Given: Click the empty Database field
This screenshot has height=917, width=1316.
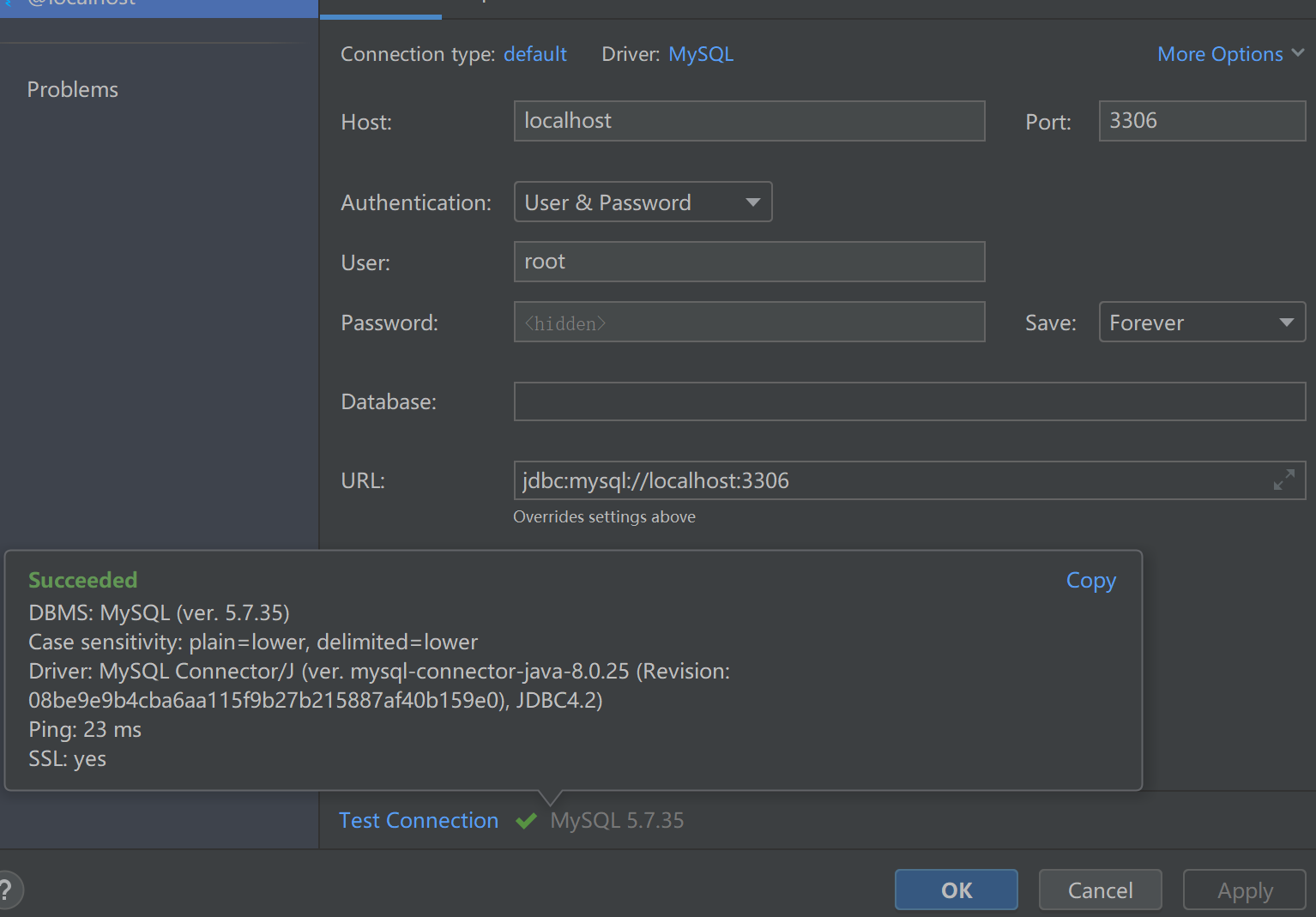Looking at the screenshot, I should click(x=909, y=401).
